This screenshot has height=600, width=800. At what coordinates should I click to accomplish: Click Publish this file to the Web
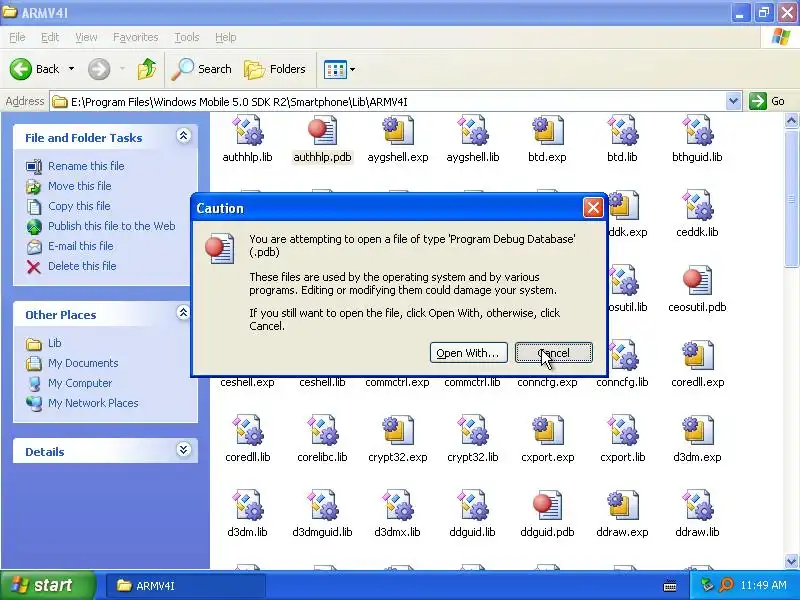point(112,226)
